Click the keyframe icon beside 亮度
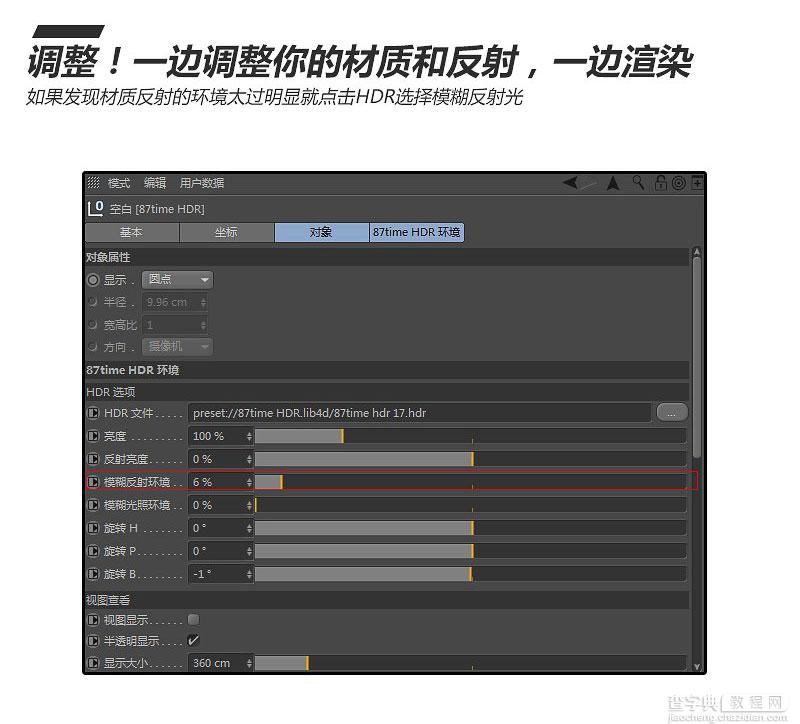The height and width of the screenshot is (724, 800). (x=93, y=436)
